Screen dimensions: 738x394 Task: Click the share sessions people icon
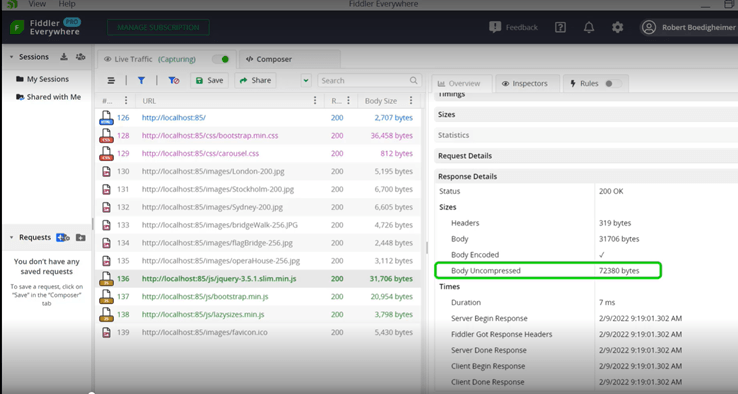[80, 56]
